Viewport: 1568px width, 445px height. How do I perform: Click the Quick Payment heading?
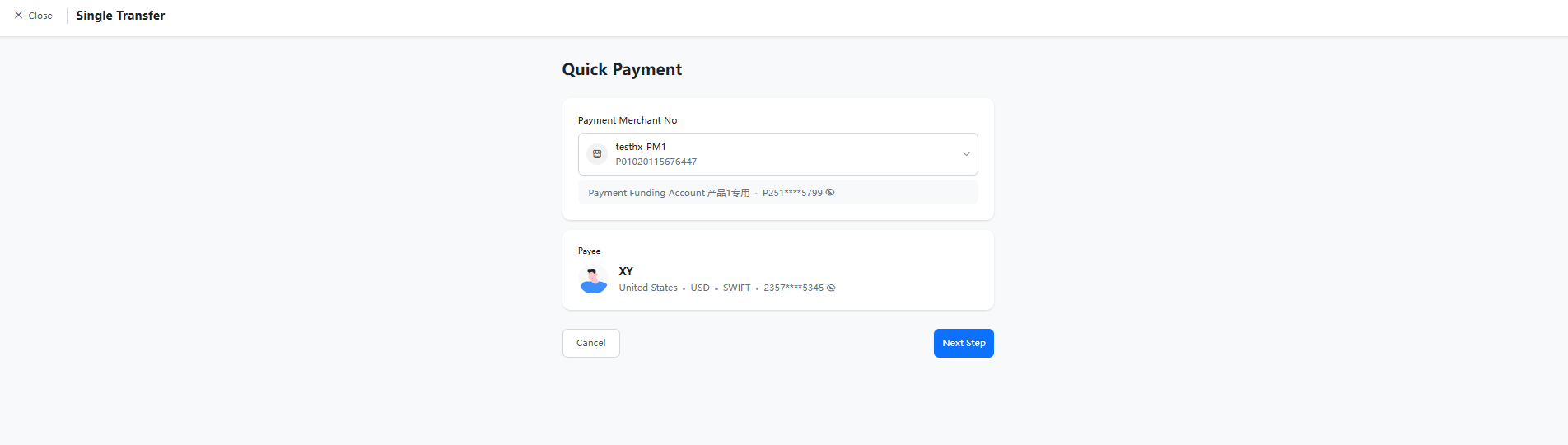tap(622, 69)
